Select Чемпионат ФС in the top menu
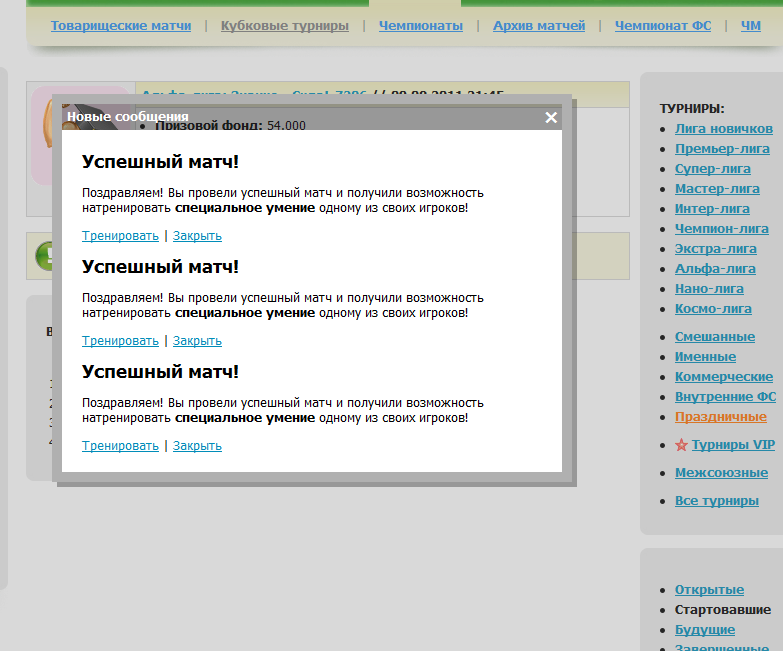 tap(663, 25)
